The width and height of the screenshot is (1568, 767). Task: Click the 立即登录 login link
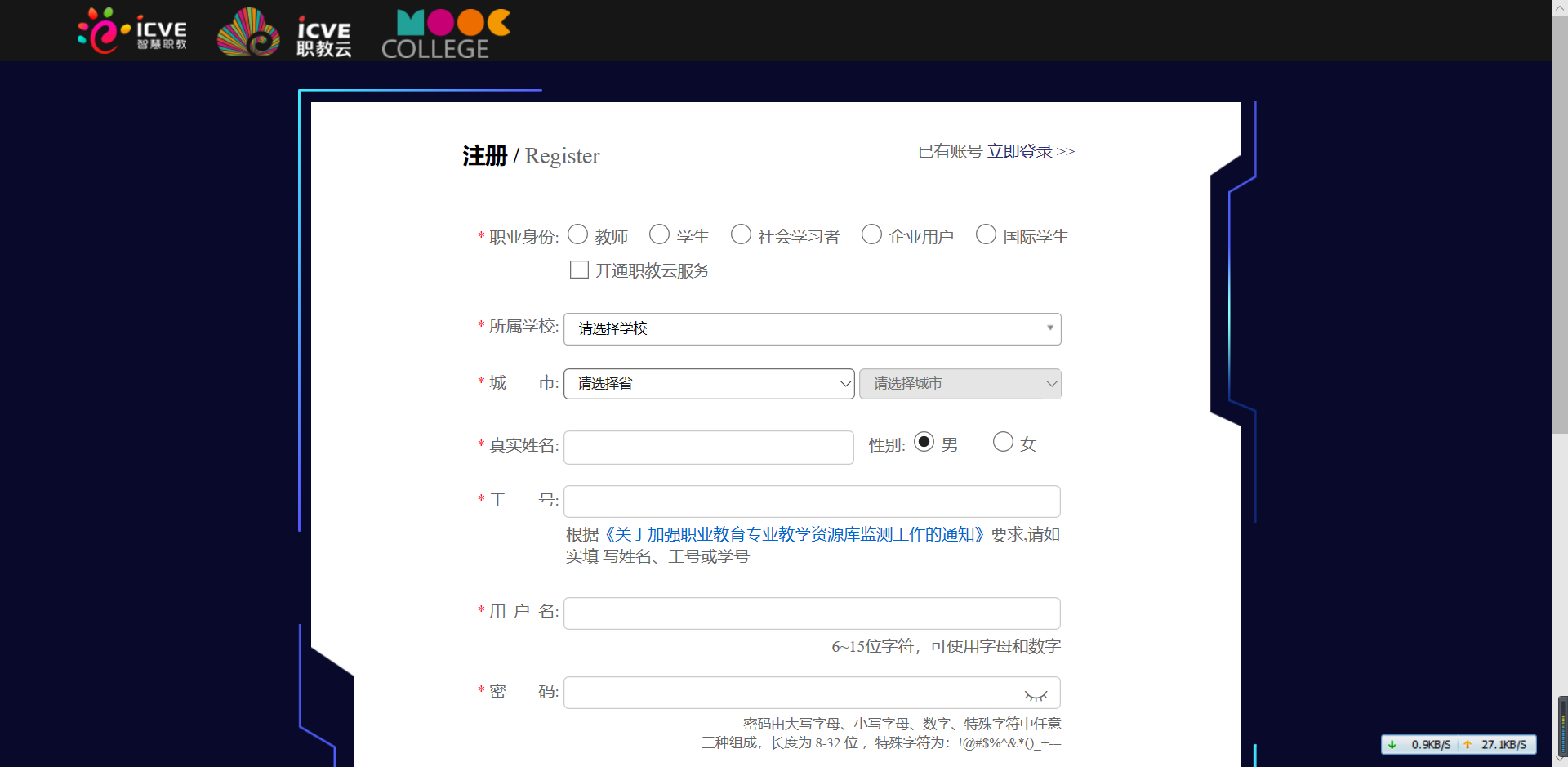point(1019,152)
